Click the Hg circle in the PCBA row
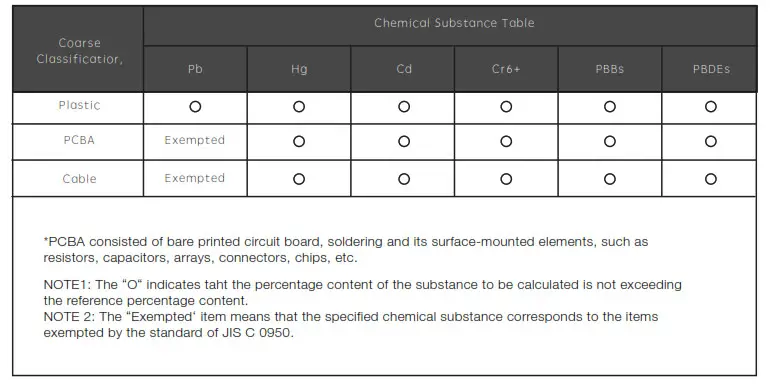 [x=299, y=142]
